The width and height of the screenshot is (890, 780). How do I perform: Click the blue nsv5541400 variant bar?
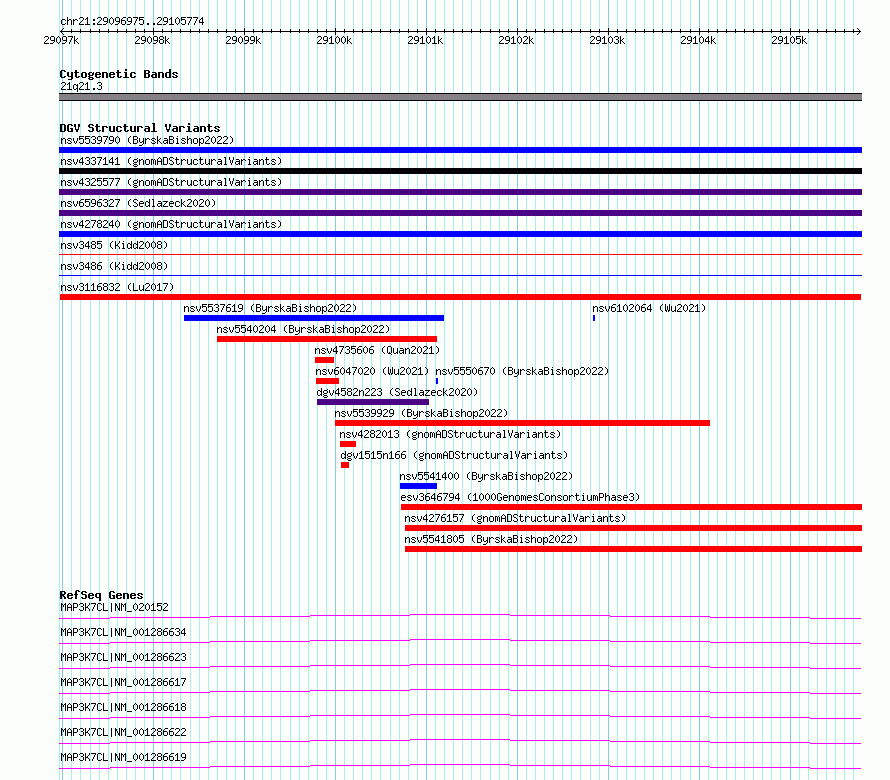click(418, 487)
